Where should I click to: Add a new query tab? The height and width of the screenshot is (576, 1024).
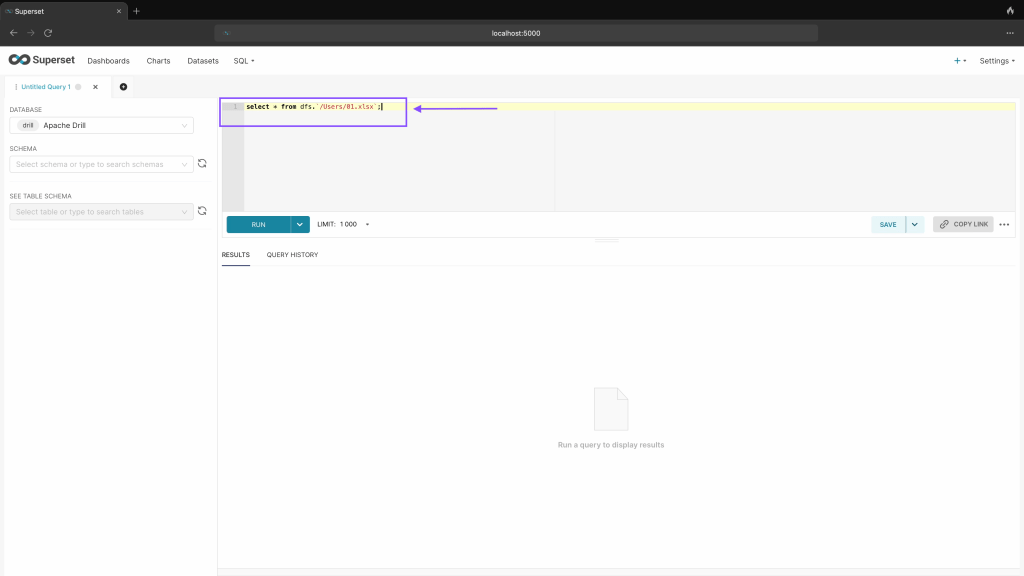123,87
